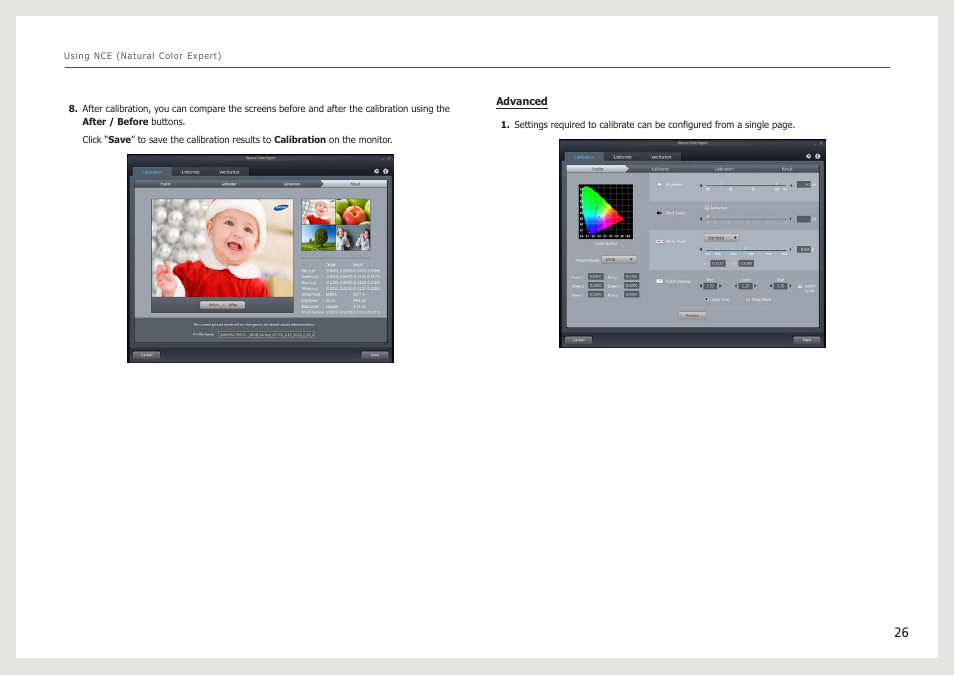
Task: Switch to Uniformity tab in left window
Action: pyautogui.click(x=190, y=172)
